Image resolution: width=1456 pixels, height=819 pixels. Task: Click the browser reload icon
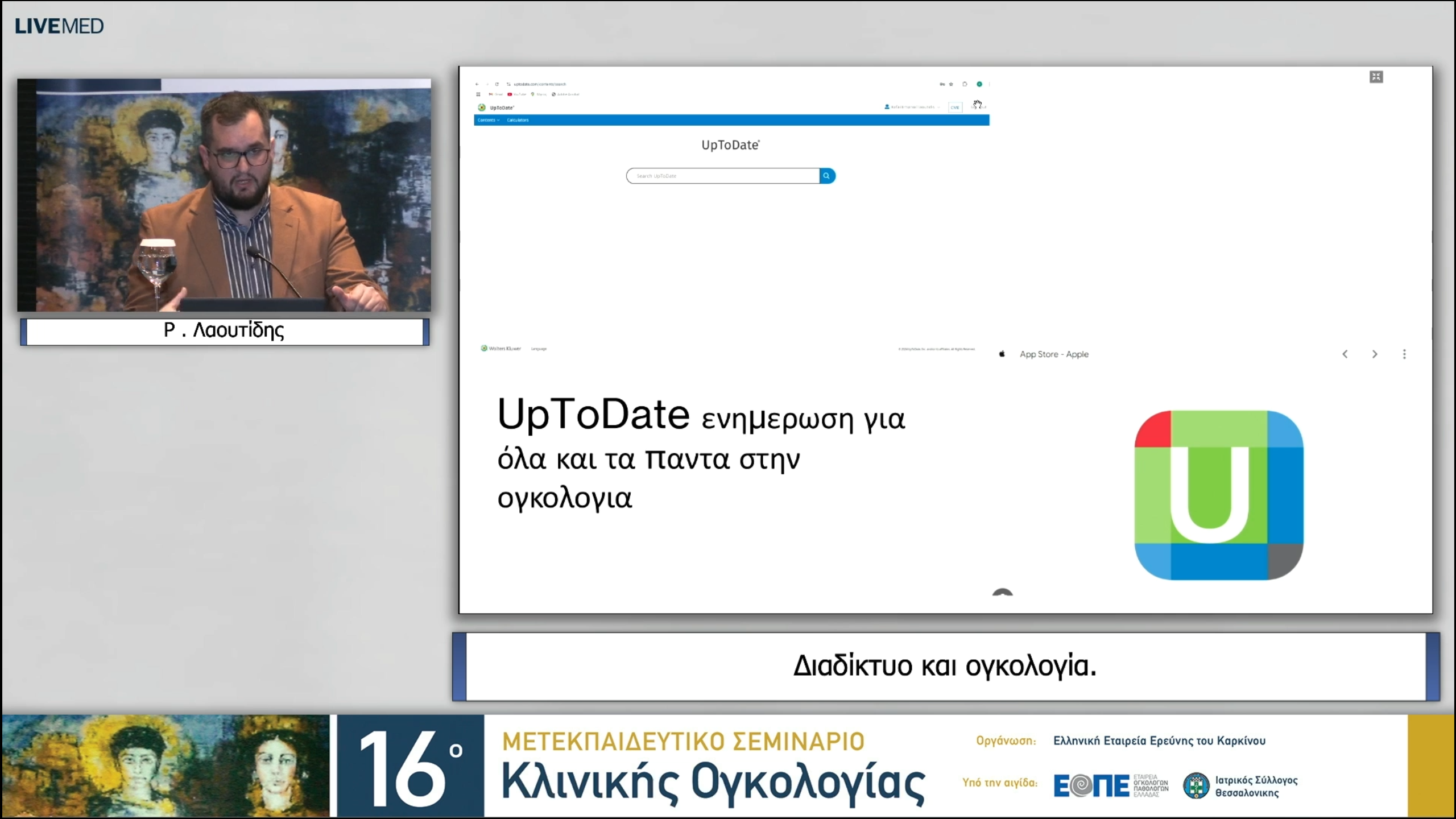[497, 84]
